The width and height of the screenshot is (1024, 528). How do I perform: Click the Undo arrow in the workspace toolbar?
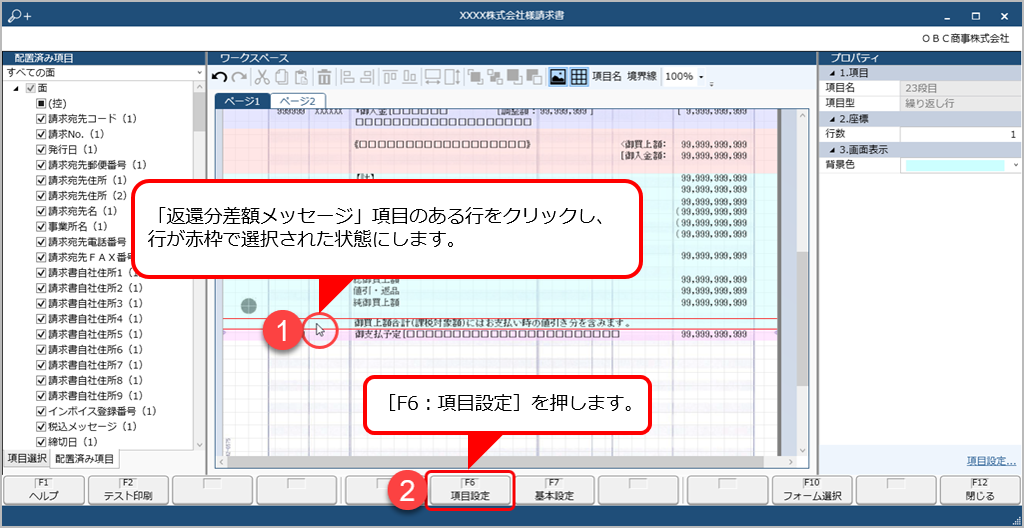[x=221, y=77]
